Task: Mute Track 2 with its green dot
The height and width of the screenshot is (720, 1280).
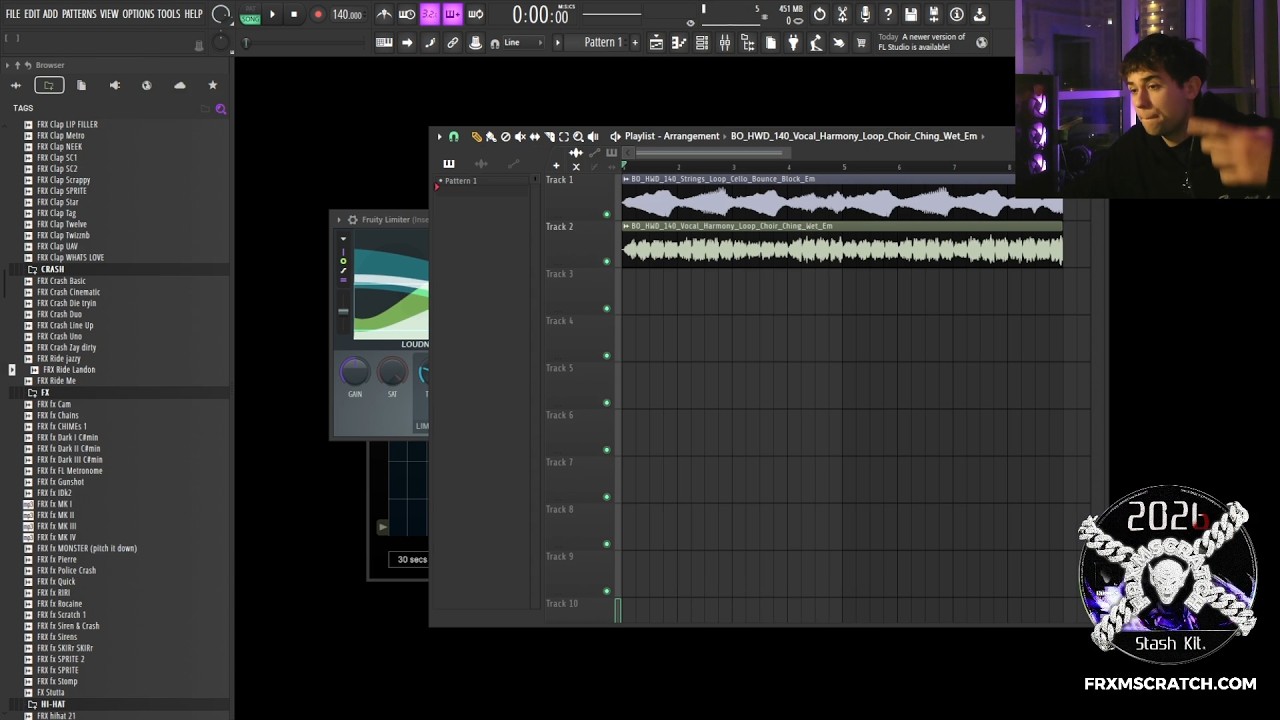Action: tap(606, 261)
